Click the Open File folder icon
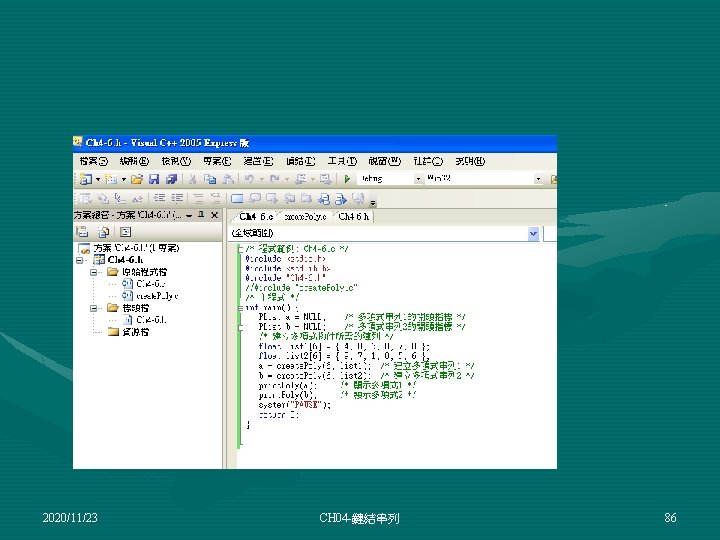 (137, 179)
